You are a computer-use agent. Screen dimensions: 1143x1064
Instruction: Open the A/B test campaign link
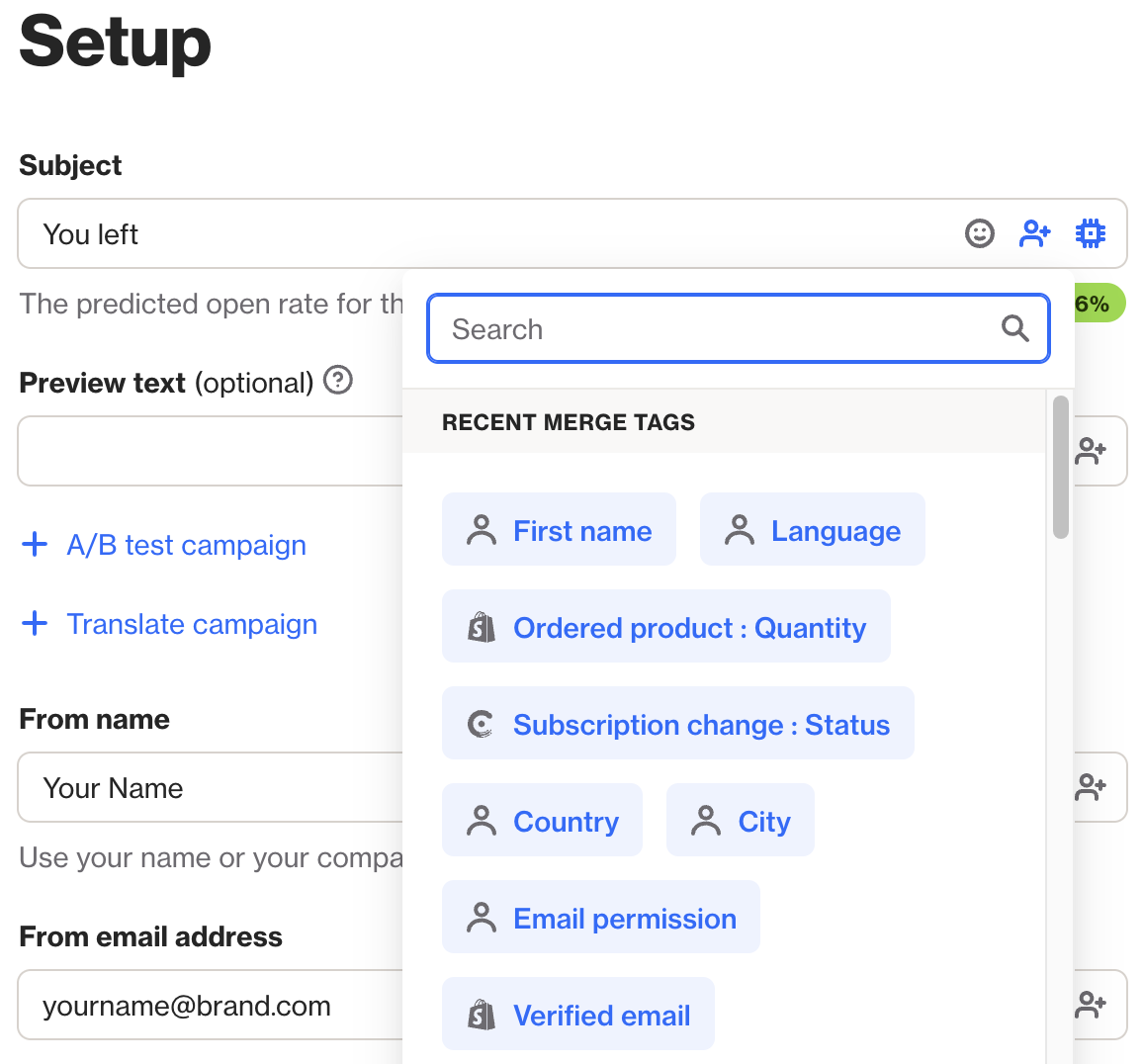point(187,545)
